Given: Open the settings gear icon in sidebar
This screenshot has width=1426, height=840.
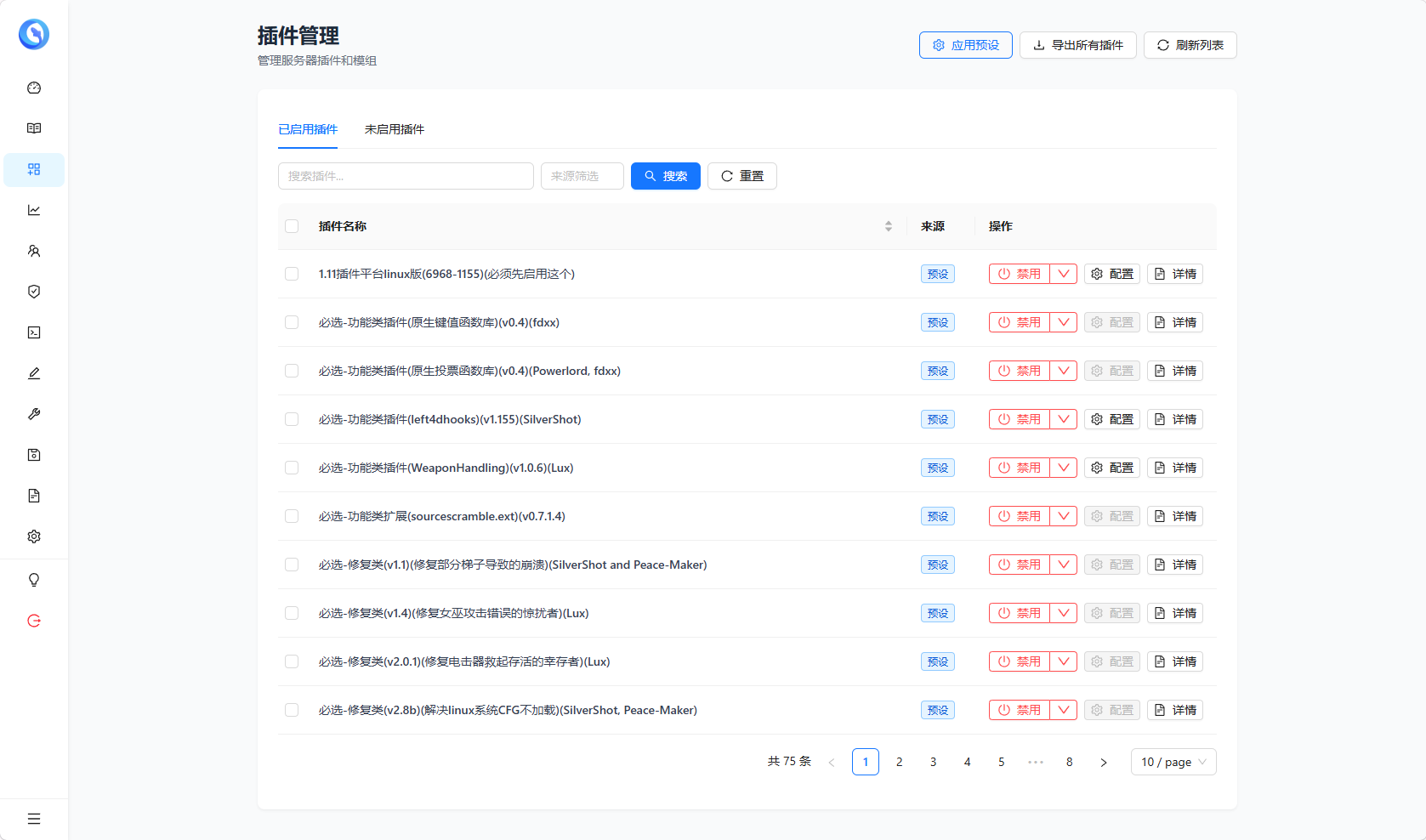Looking at the screenshot, I should (34, 536).
